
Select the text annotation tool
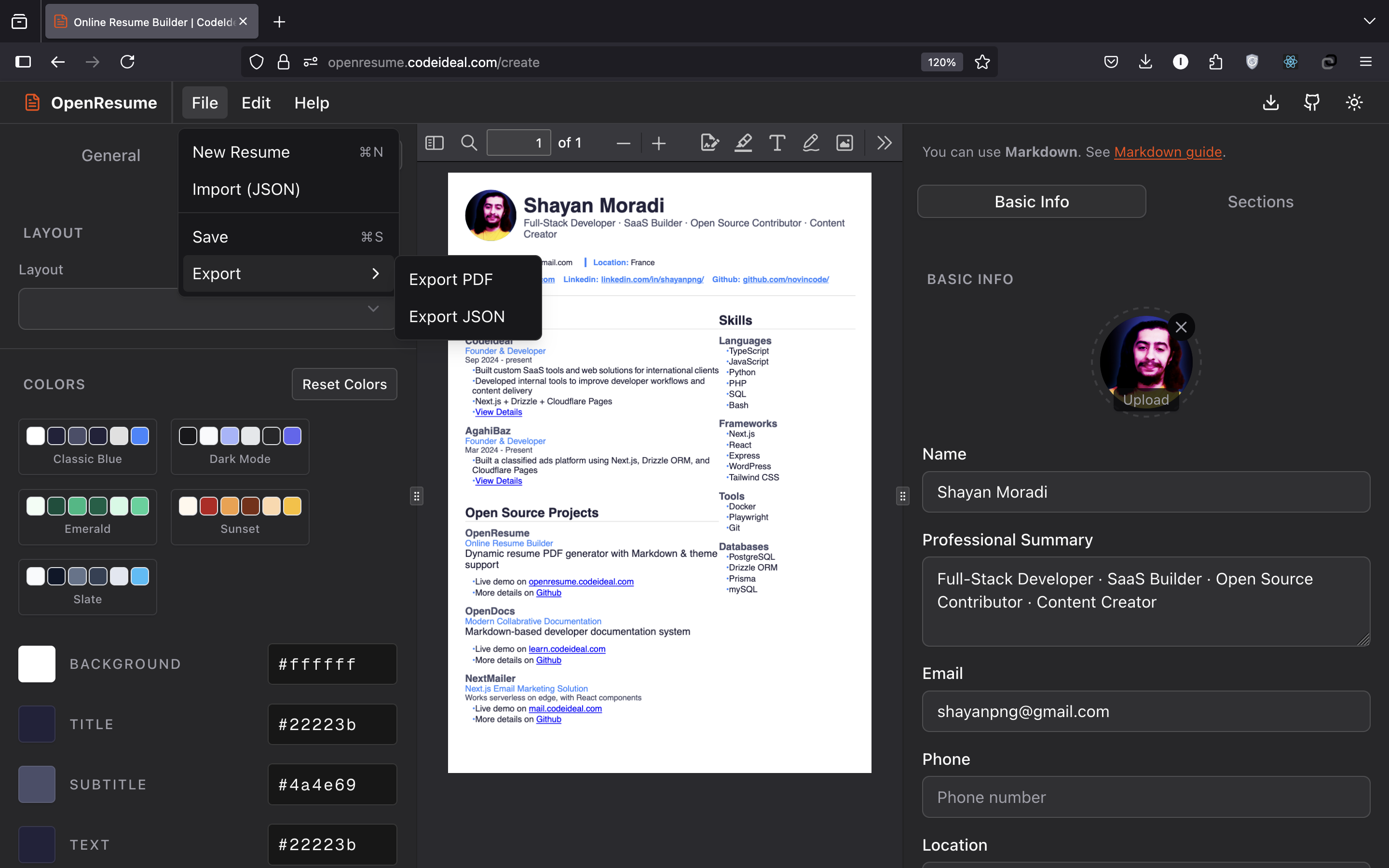pos(777,143)
